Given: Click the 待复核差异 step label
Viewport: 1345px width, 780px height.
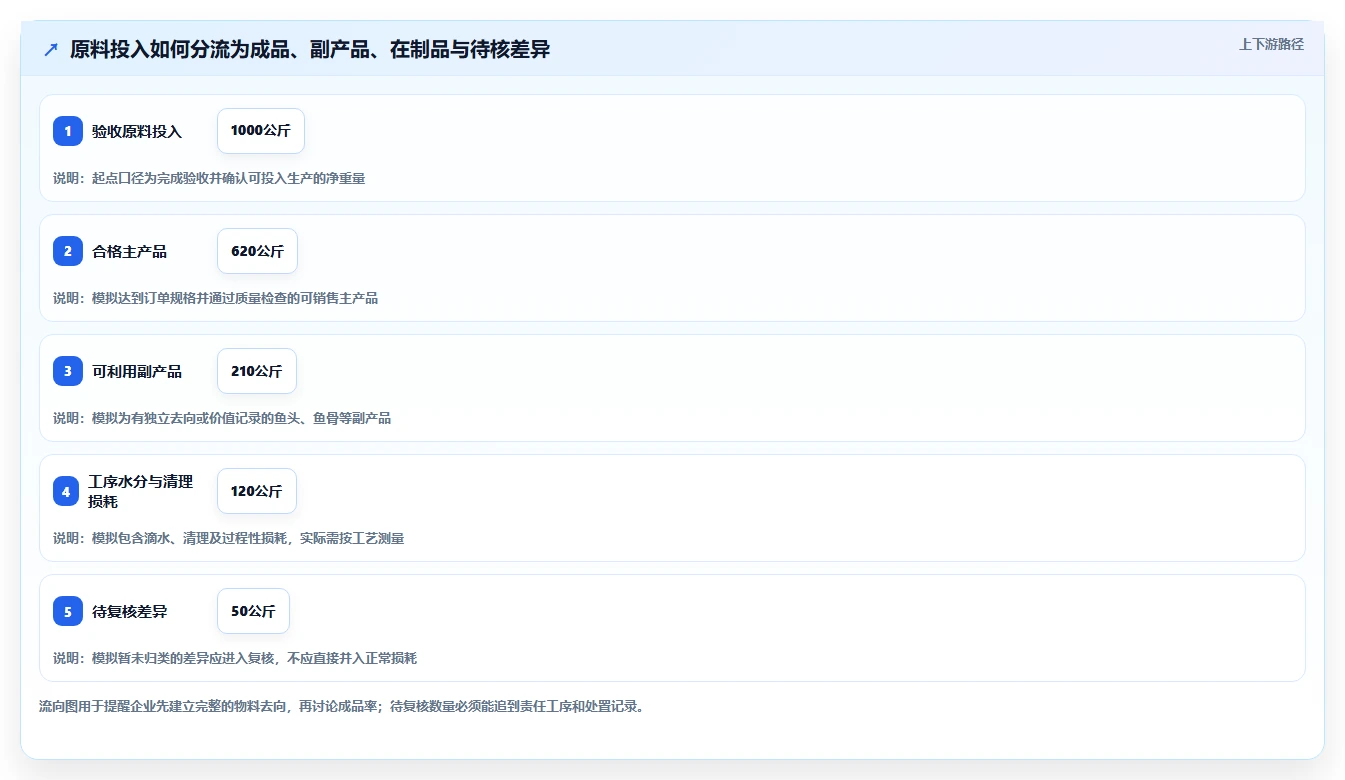Looking at the screenshot, I should (x=130, y=611).
